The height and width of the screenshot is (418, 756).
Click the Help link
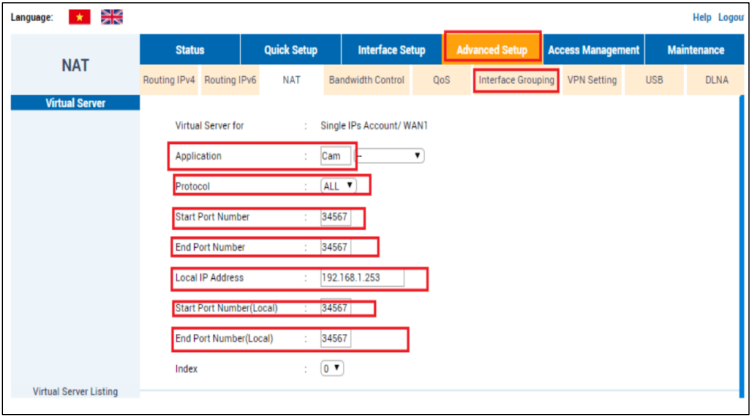(x=701, y=18)
